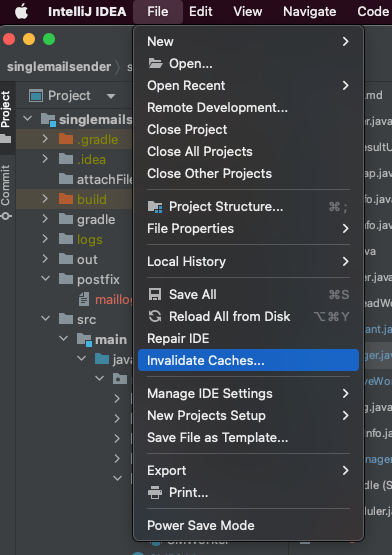Screen dimensions: 392x555
Task: Click the Project Structure icon item
Action: click(155, 207)
